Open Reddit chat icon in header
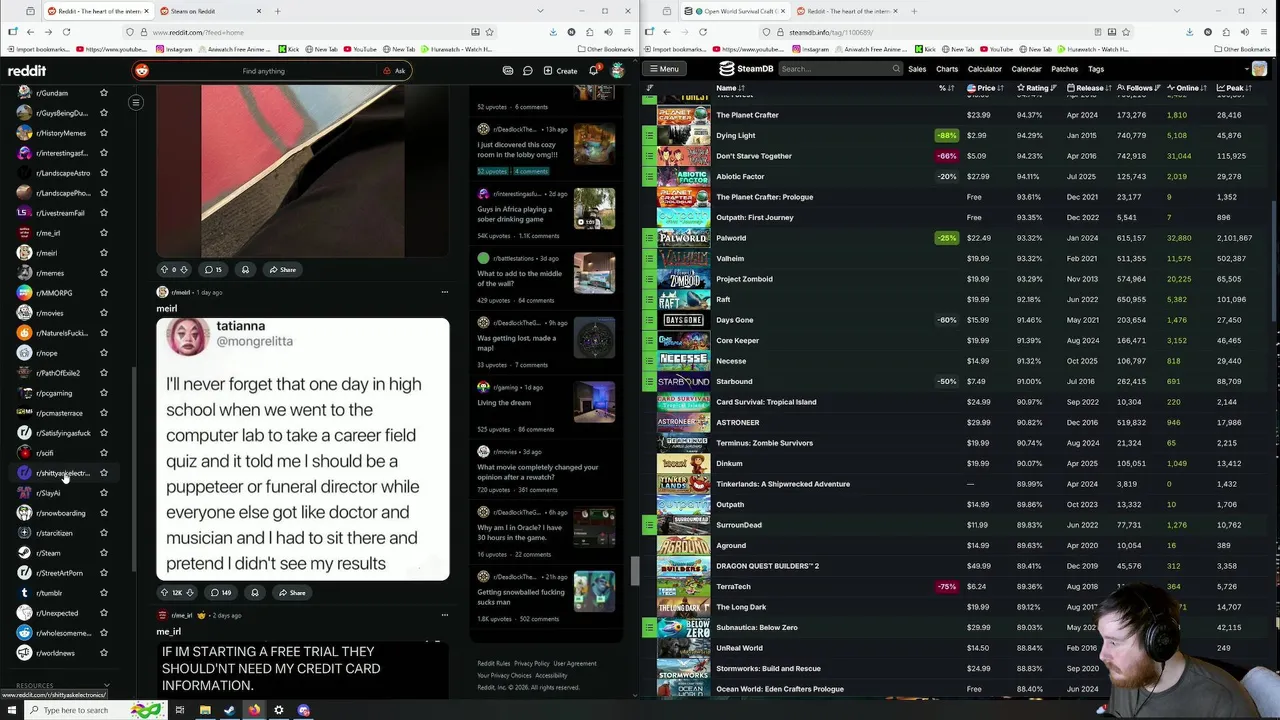Screen dimensions: 1280x720 pyautogui.click(x=528, y=71)
